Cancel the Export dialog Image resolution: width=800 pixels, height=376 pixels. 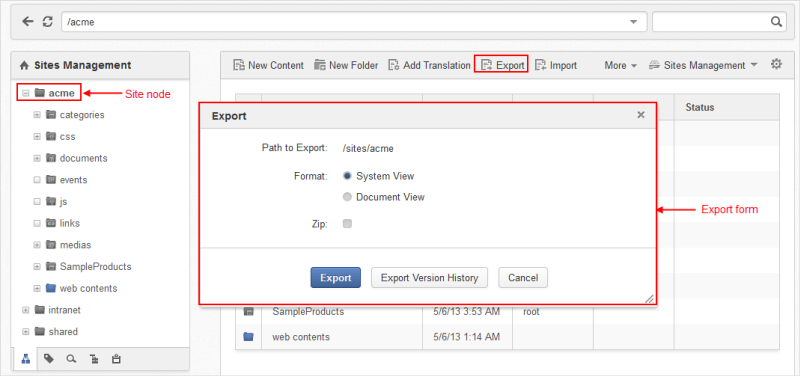tap(523, 278)
